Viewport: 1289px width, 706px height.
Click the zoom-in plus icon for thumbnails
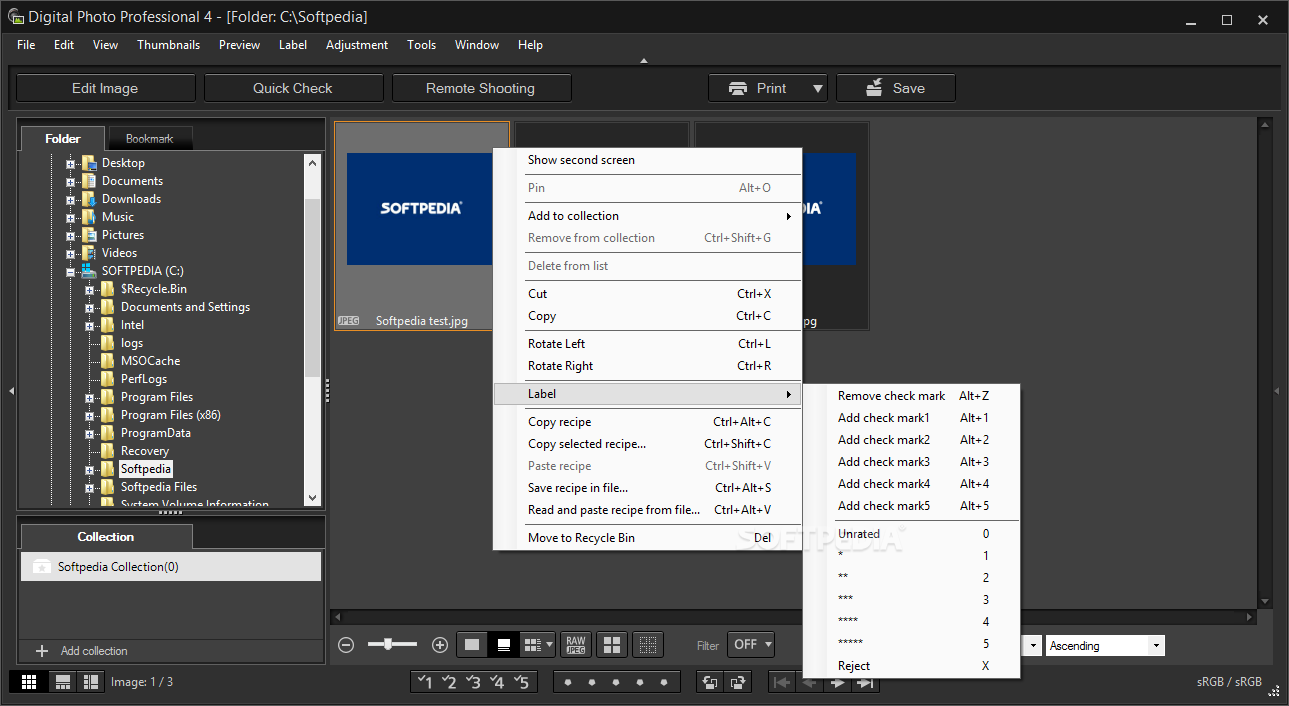439,645
